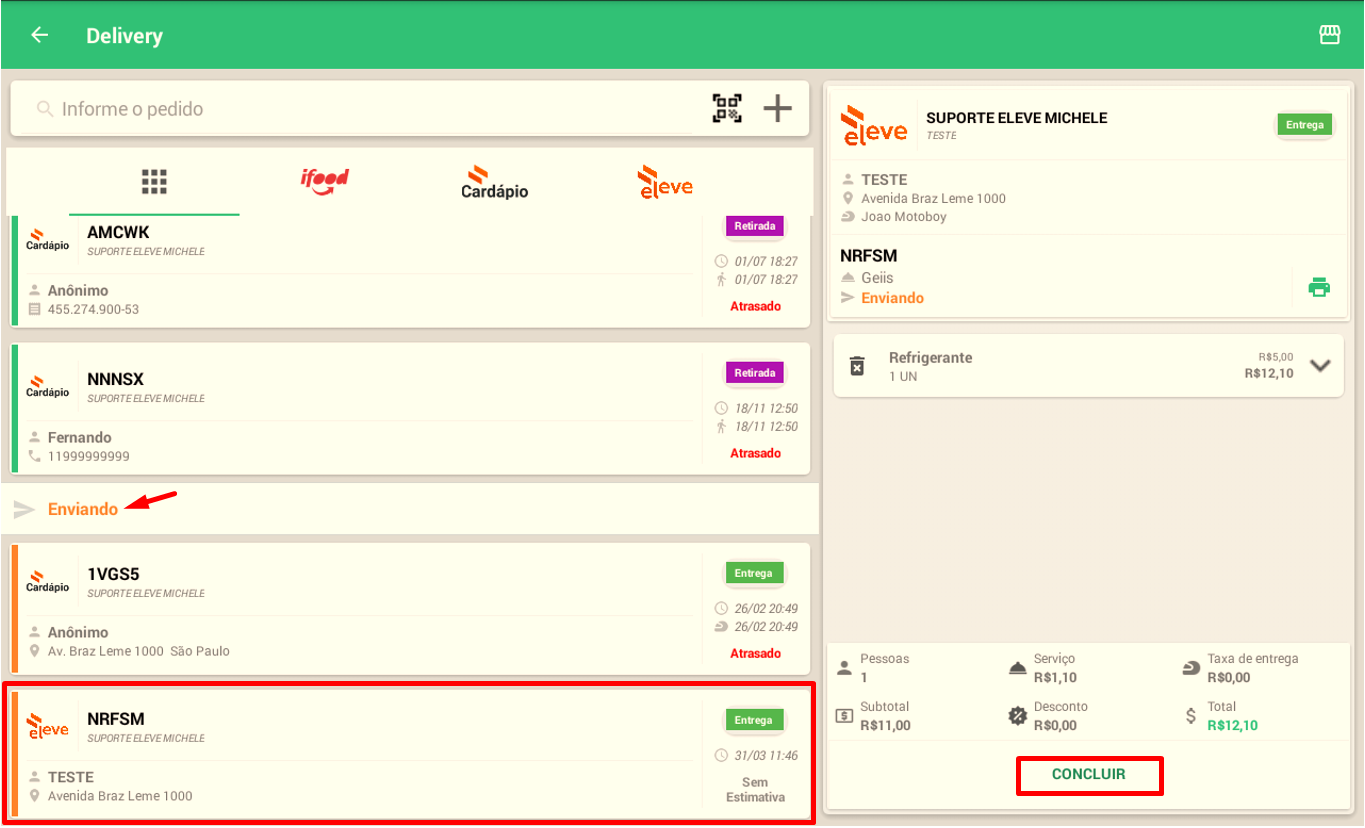Open the NRFSM card in the order list
This screenshot has height=828, width=1365.
point(410,753)
